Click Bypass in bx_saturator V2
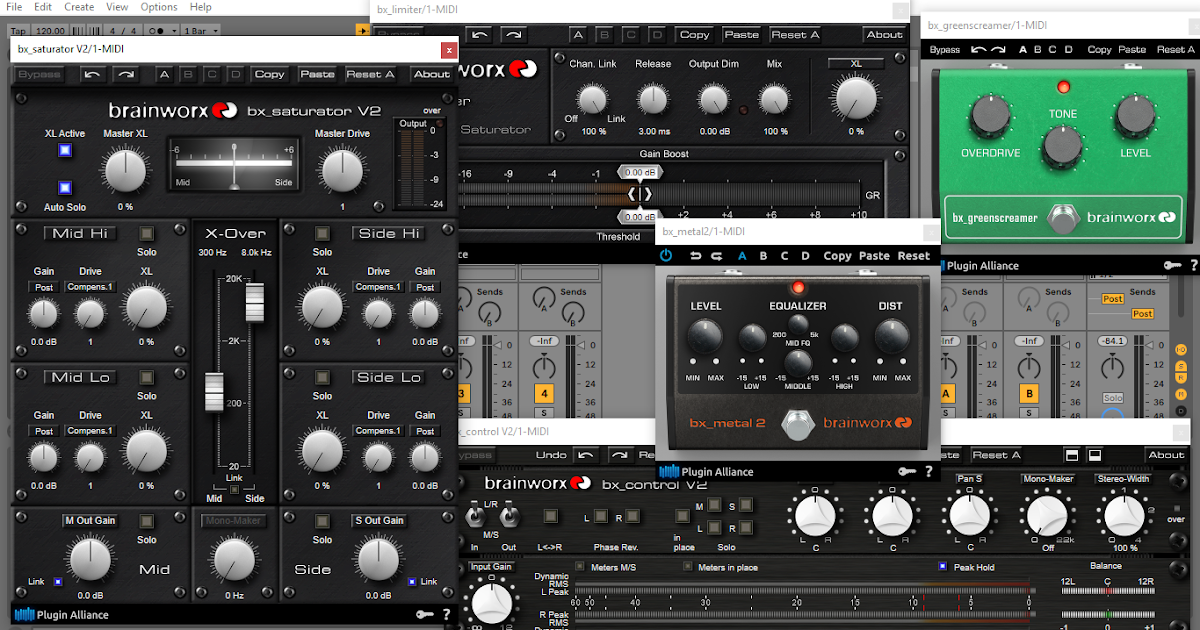This screenshot has width=1200, height=630. click(40, 74)
